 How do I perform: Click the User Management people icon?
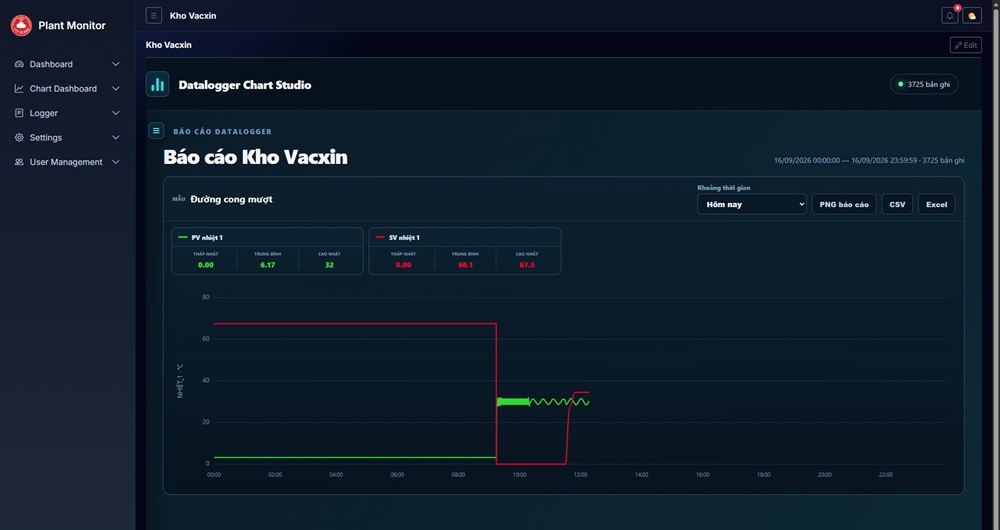[19, 162]
